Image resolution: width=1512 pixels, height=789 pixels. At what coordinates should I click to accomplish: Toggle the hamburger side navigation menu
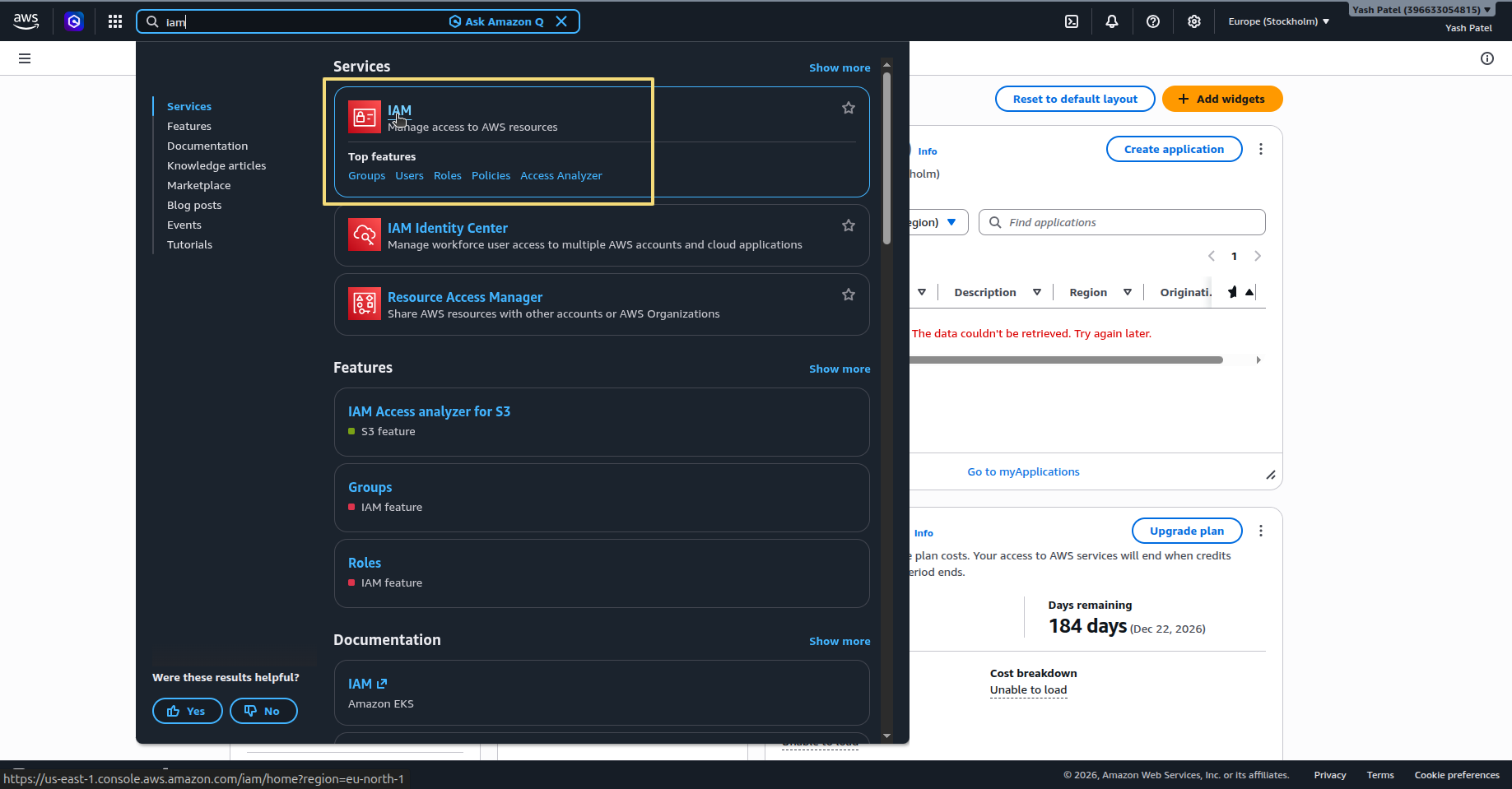coord(25,58)
